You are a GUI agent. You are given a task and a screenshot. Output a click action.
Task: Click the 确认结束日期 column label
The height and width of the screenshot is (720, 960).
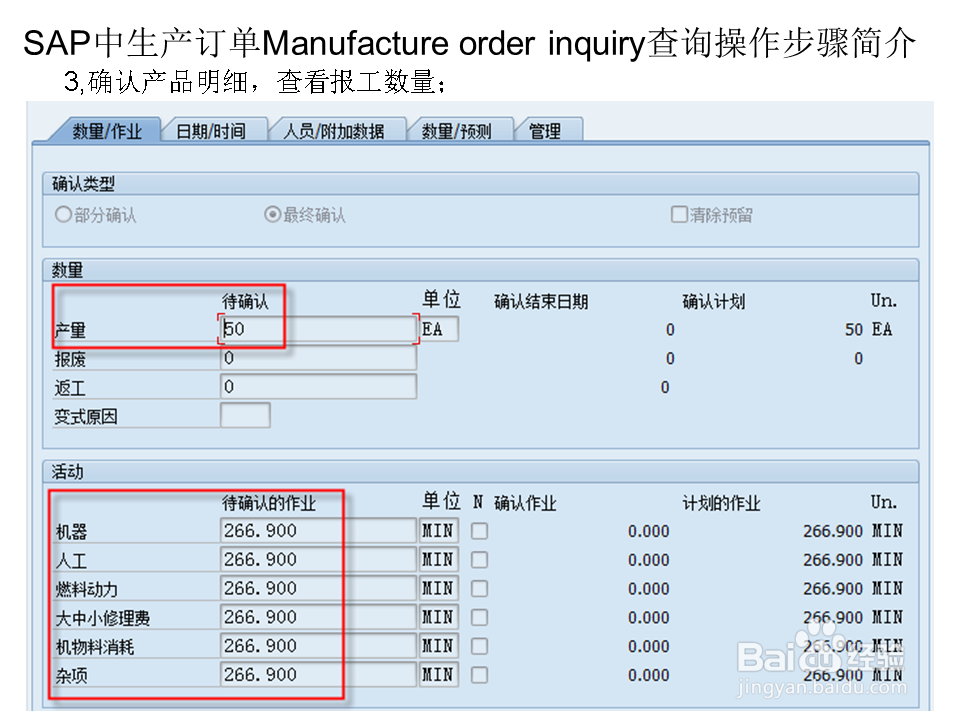point(541,301)
